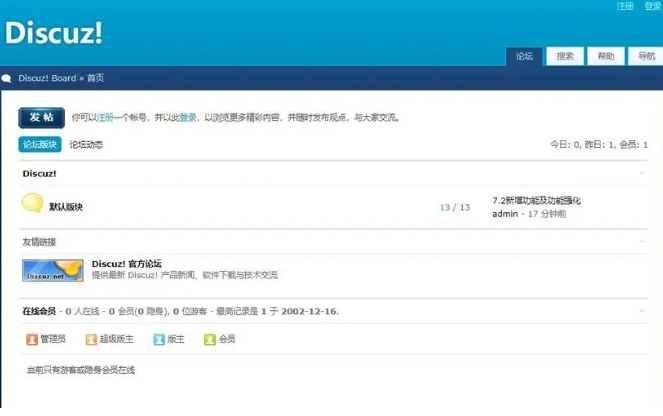The image size is (663, 416).
Task: Click the 2002-12-16 record date
Action: pos(310,311)
